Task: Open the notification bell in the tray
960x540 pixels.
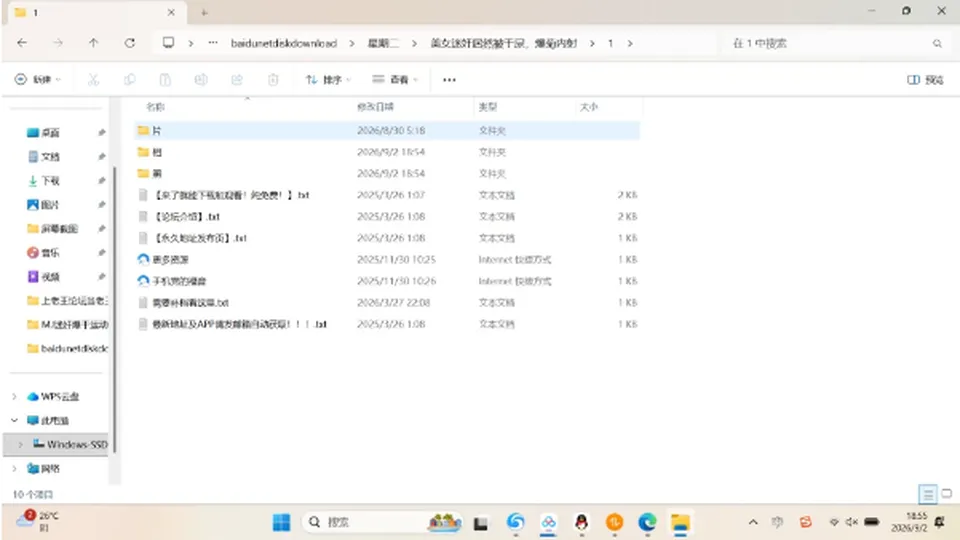Action: 940,522
